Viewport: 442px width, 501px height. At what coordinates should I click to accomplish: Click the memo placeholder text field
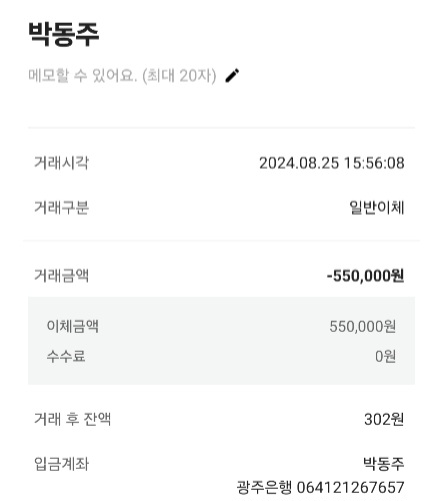pos(122,76)
